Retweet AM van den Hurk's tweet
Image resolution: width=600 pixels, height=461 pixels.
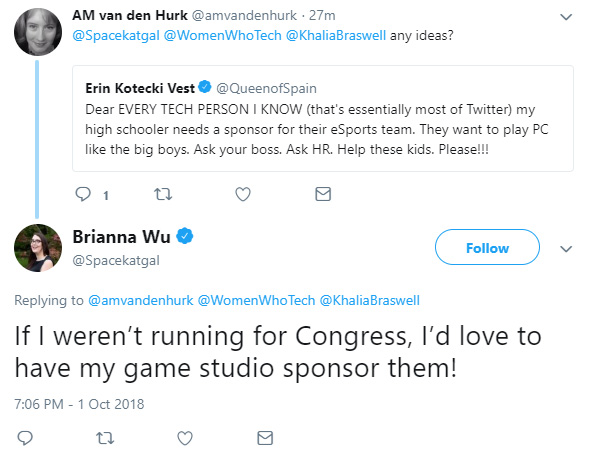click(163, 194)
